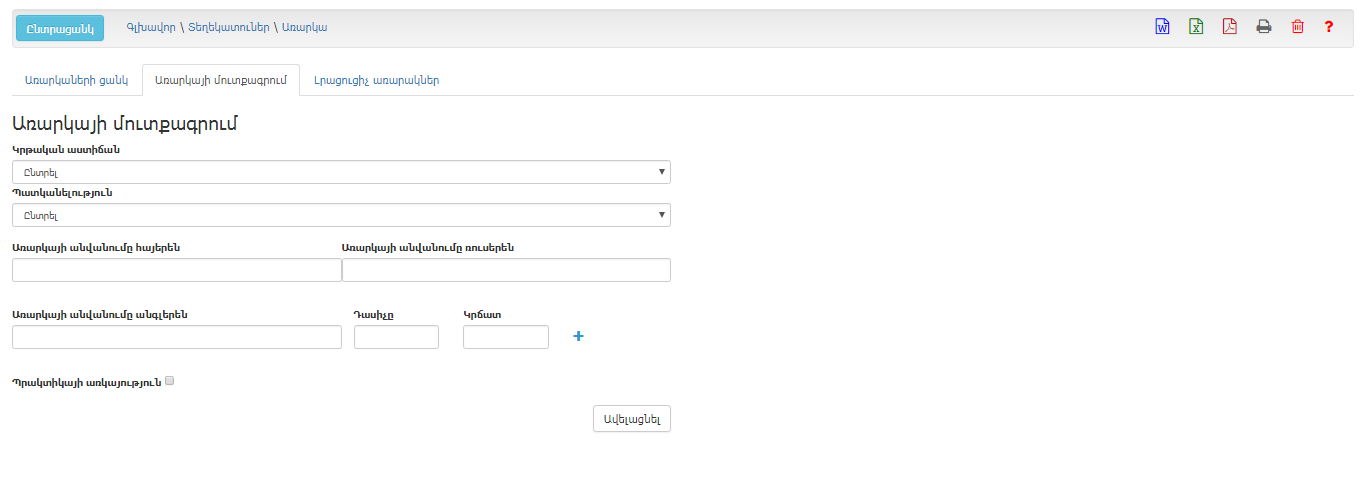Export the page to Word document
Screen dimensions: 1361x484
tap(1162, 27)
